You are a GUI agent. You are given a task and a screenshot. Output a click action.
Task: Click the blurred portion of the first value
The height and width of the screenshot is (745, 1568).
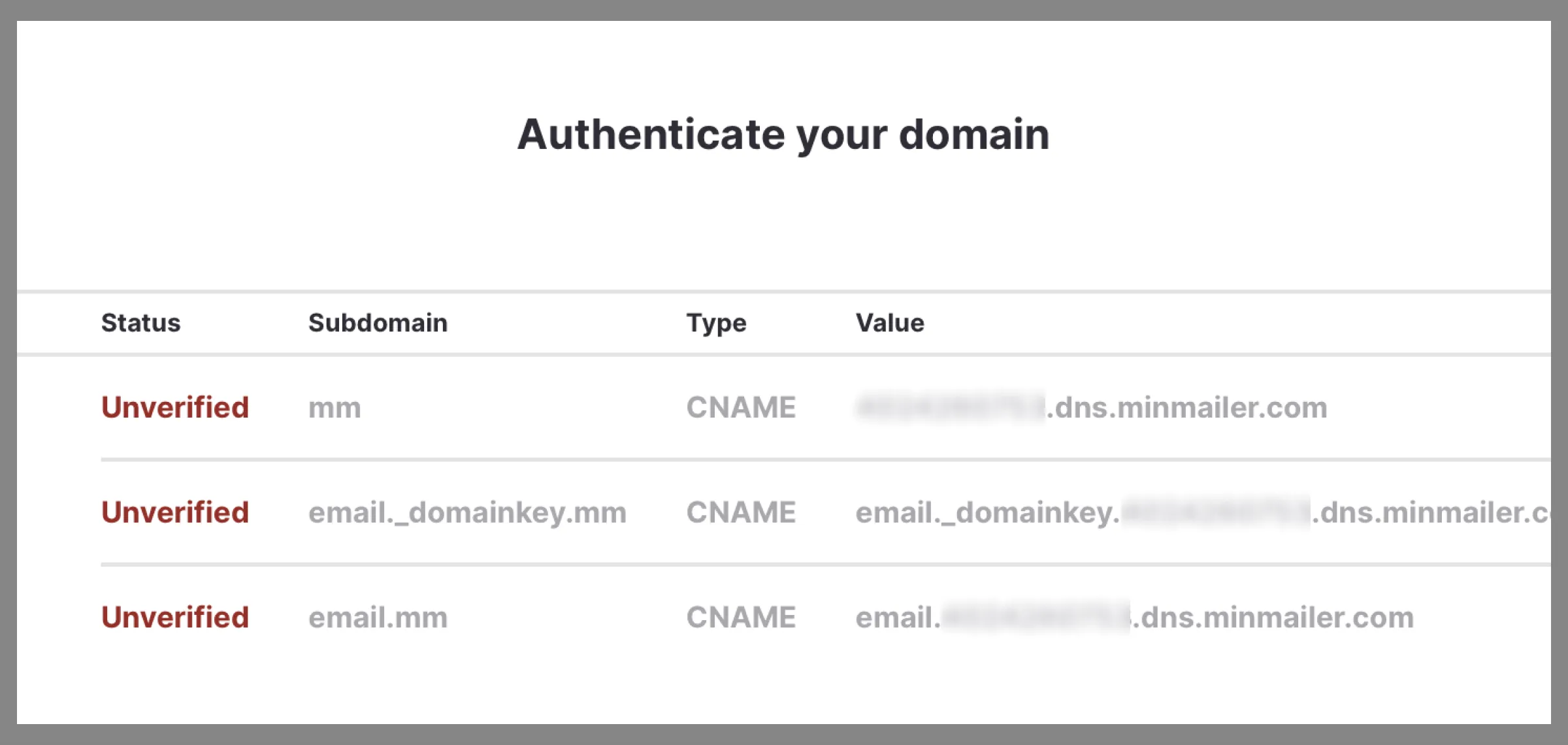click(x=951, y=406)
